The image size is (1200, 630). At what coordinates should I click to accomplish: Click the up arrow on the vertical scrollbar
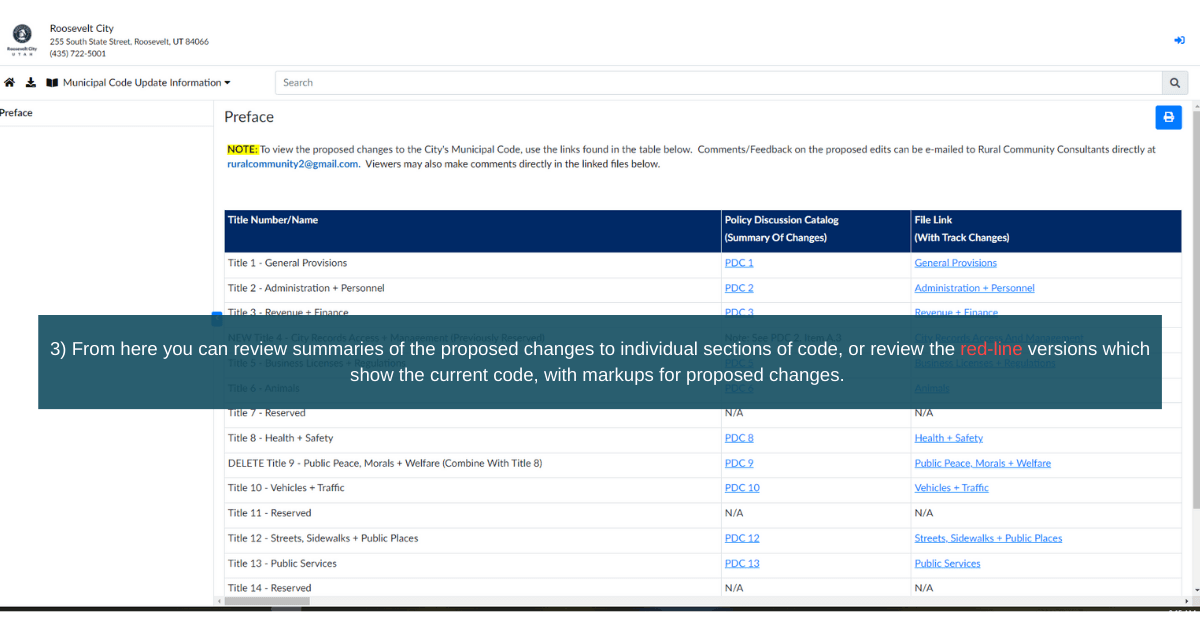pos(1194,104)
